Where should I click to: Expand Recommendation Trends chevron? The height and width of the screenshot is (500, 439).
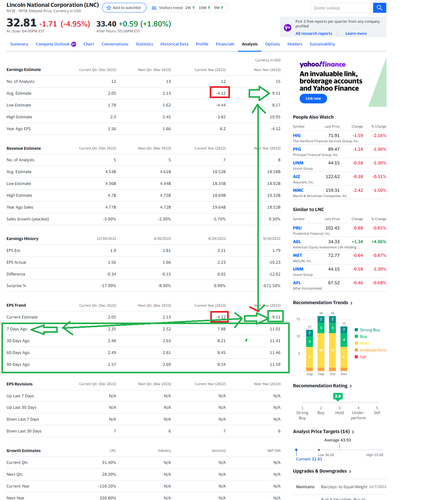click(351, 303)
